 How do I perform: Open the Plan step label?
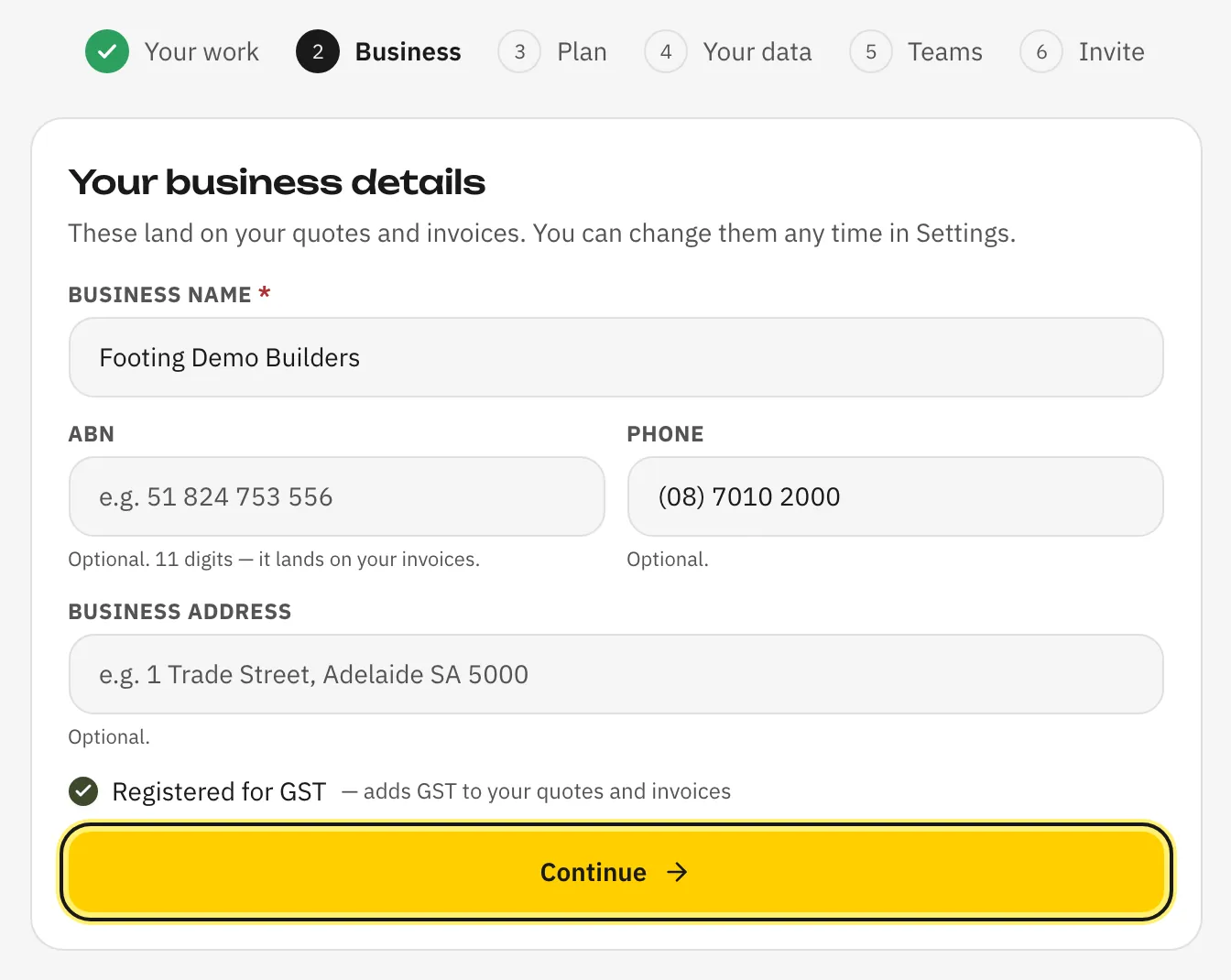(x=582, y=52)
